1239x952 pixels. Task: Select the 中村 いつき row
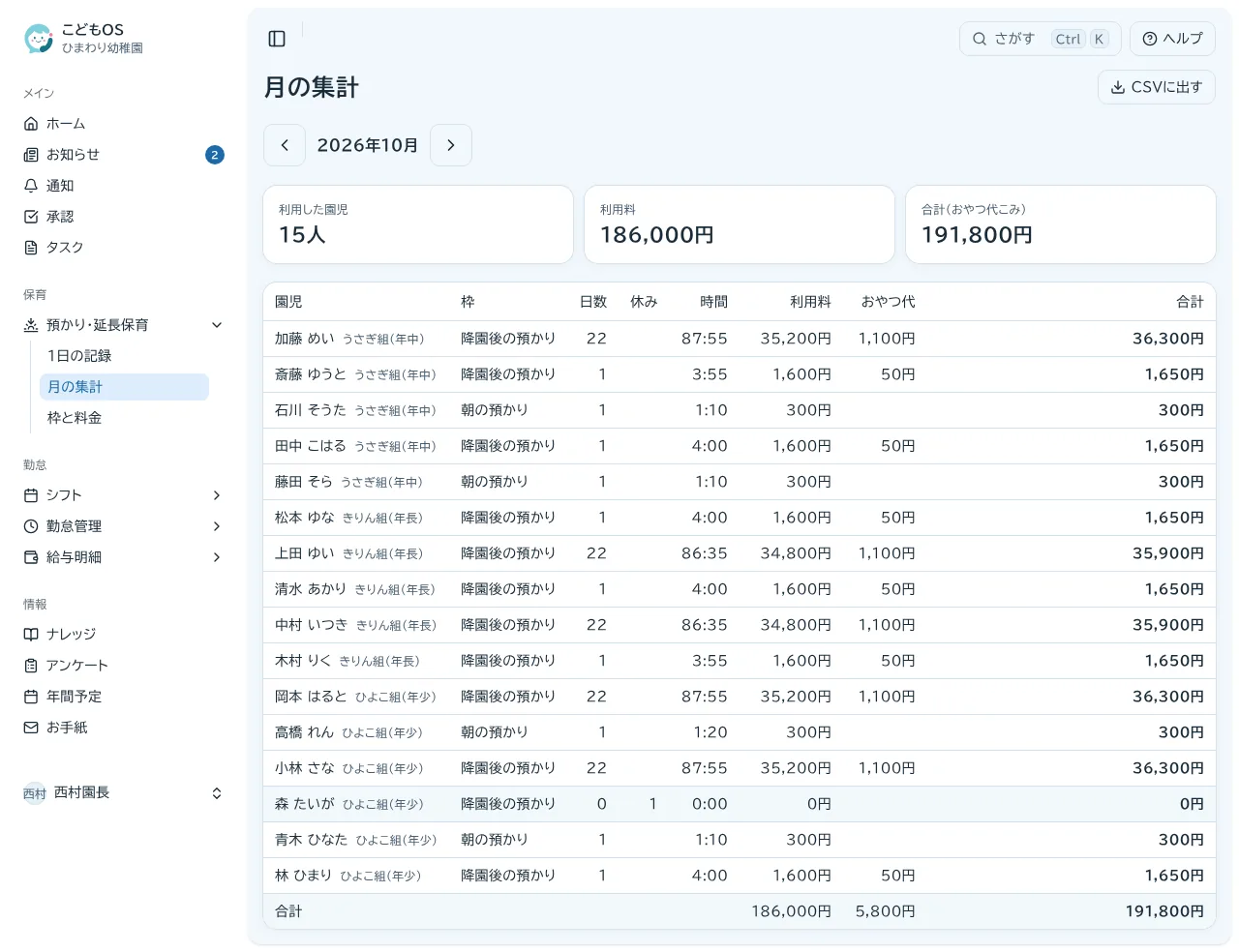pos(740,625)
